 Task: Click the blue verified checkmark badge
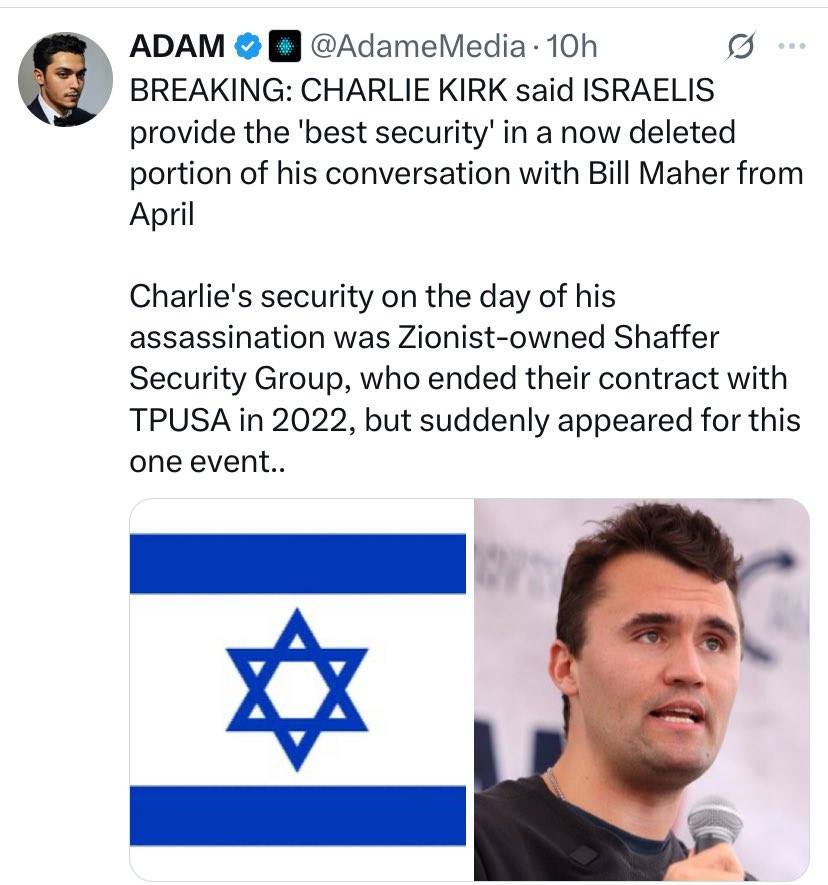tap(248, 45)
